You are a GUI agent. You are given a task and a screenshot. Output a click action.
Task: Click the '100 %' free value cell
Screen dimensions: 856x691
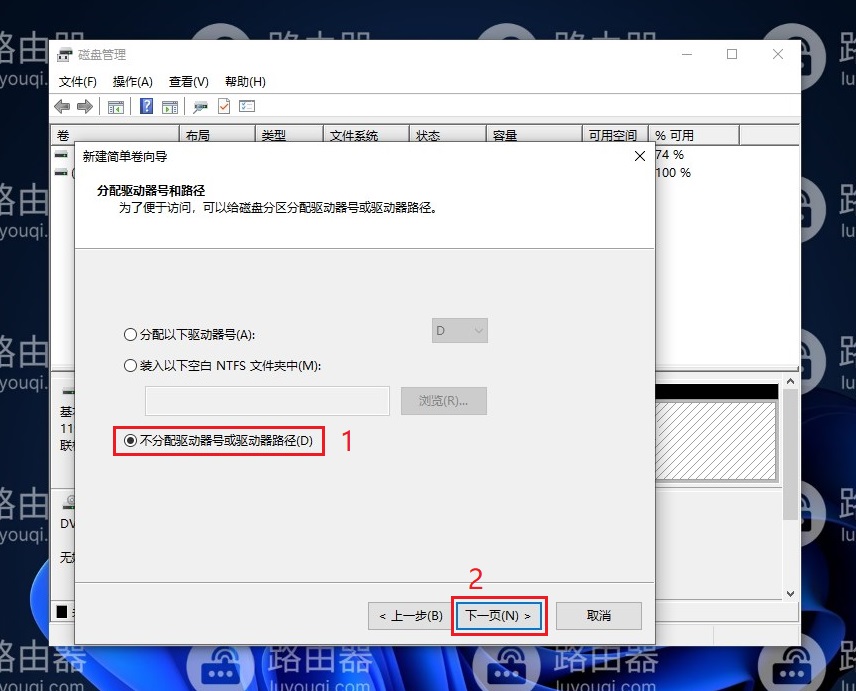click(673, 172)
